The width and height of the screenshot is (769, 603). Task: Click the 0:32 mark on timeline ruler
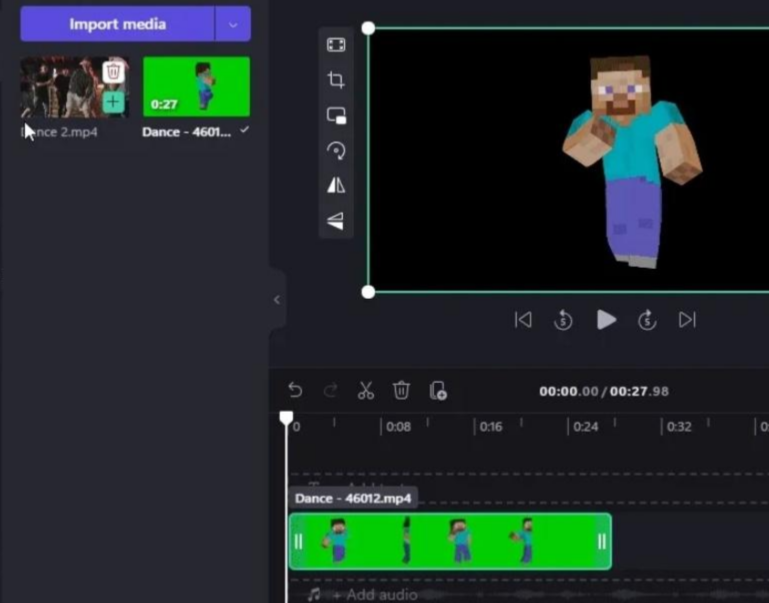tap(679, 427)
